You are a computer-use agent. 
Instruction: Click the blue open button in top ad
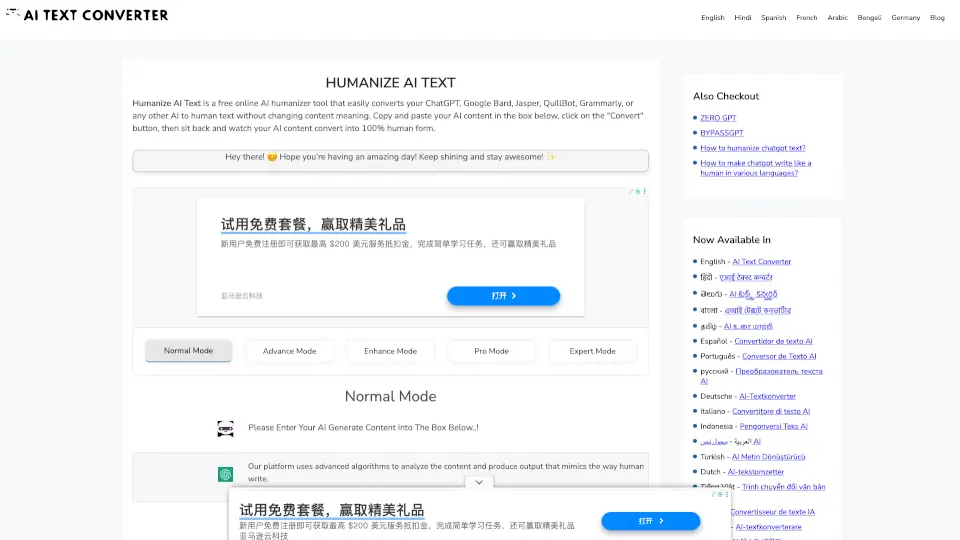click(x=503, y=296)
